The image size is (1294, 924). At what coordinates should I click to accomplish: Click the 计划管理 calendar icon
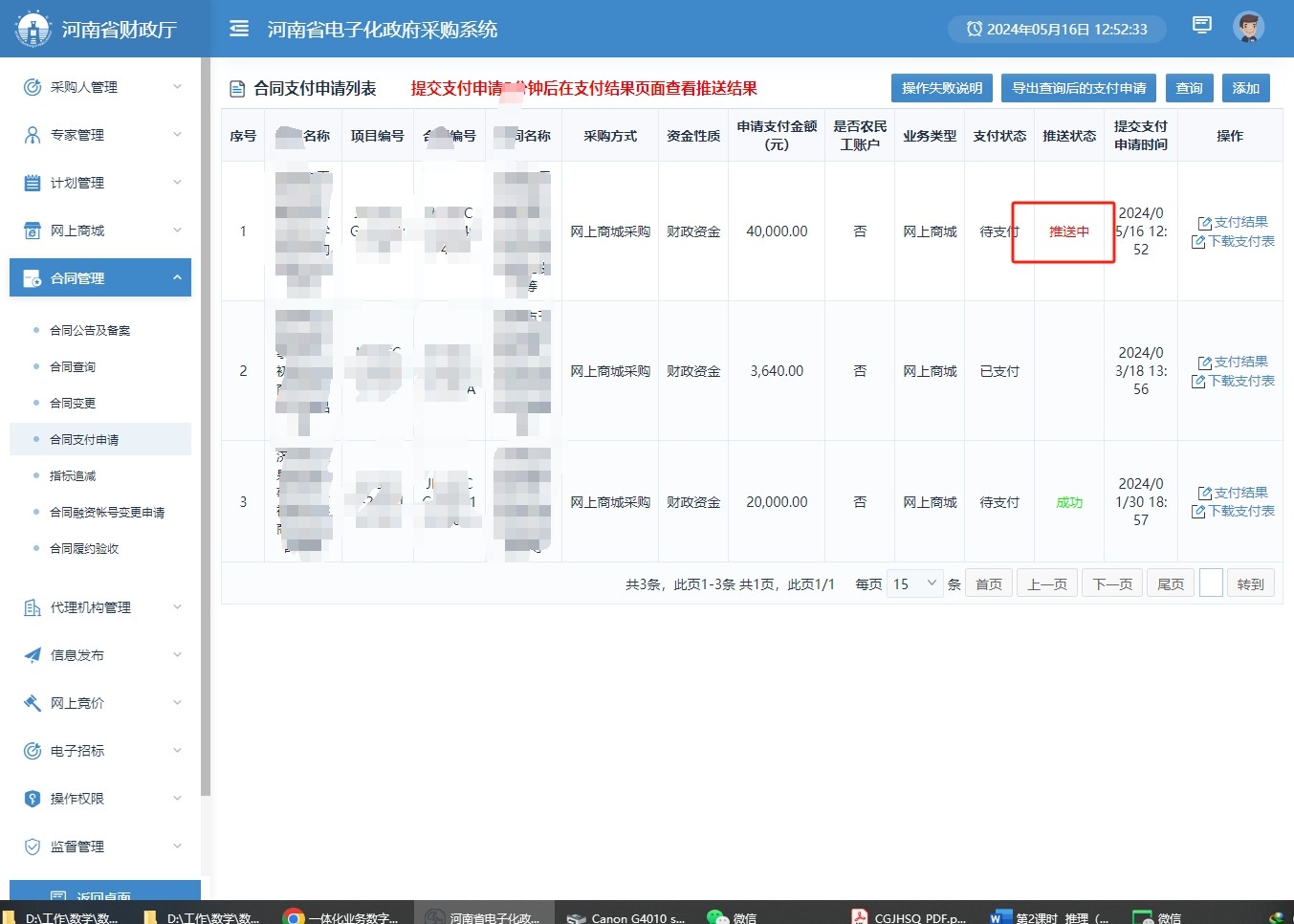[33, 183]
